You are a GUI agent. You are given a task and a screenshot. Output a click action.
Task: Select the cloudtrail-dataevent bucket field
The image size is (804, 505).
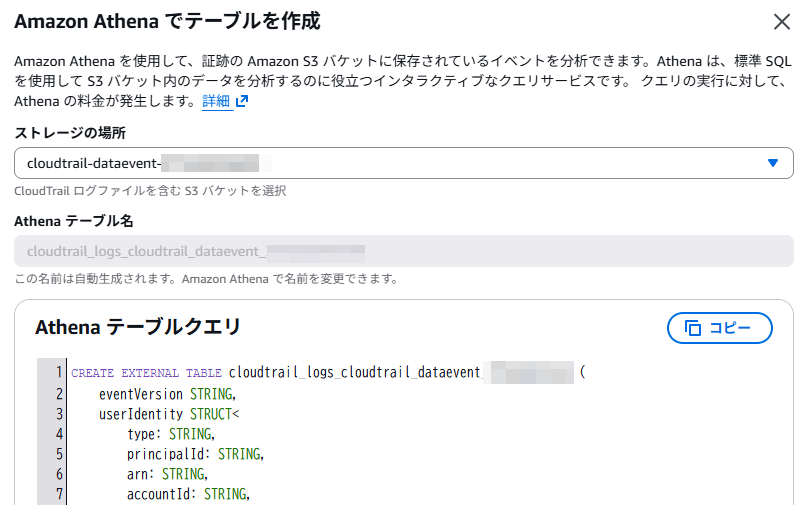pyautogui.click(x=404, y=163)
